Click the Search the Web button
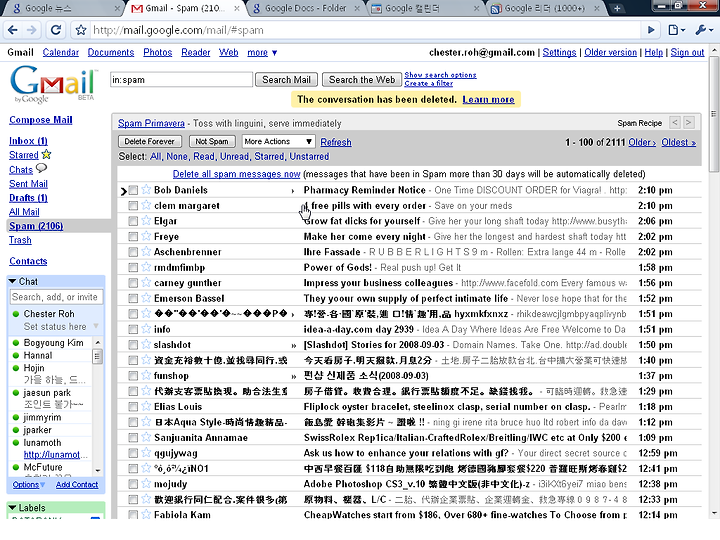This screenshot has width=720, height=540. click(x=362, y=79)
